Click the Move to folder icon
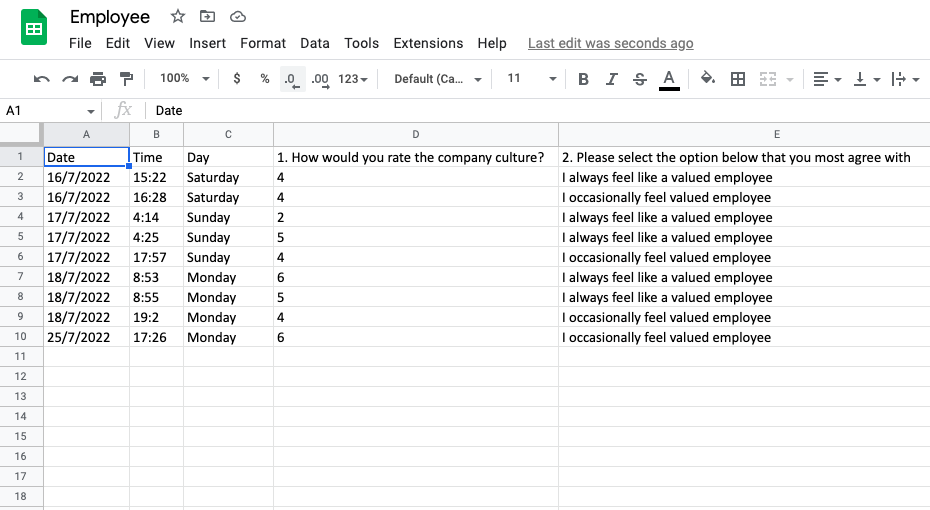 click(207, 16)
